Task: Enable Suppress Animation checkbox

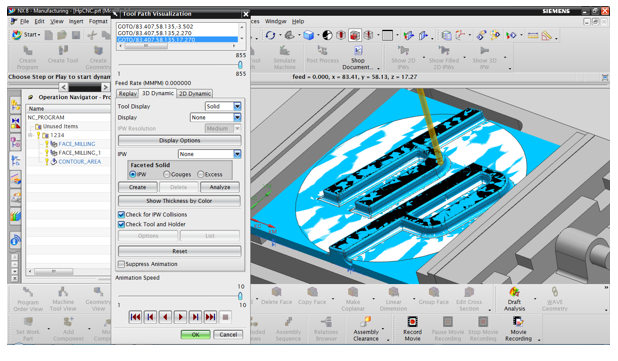Action: pos(121,264)
